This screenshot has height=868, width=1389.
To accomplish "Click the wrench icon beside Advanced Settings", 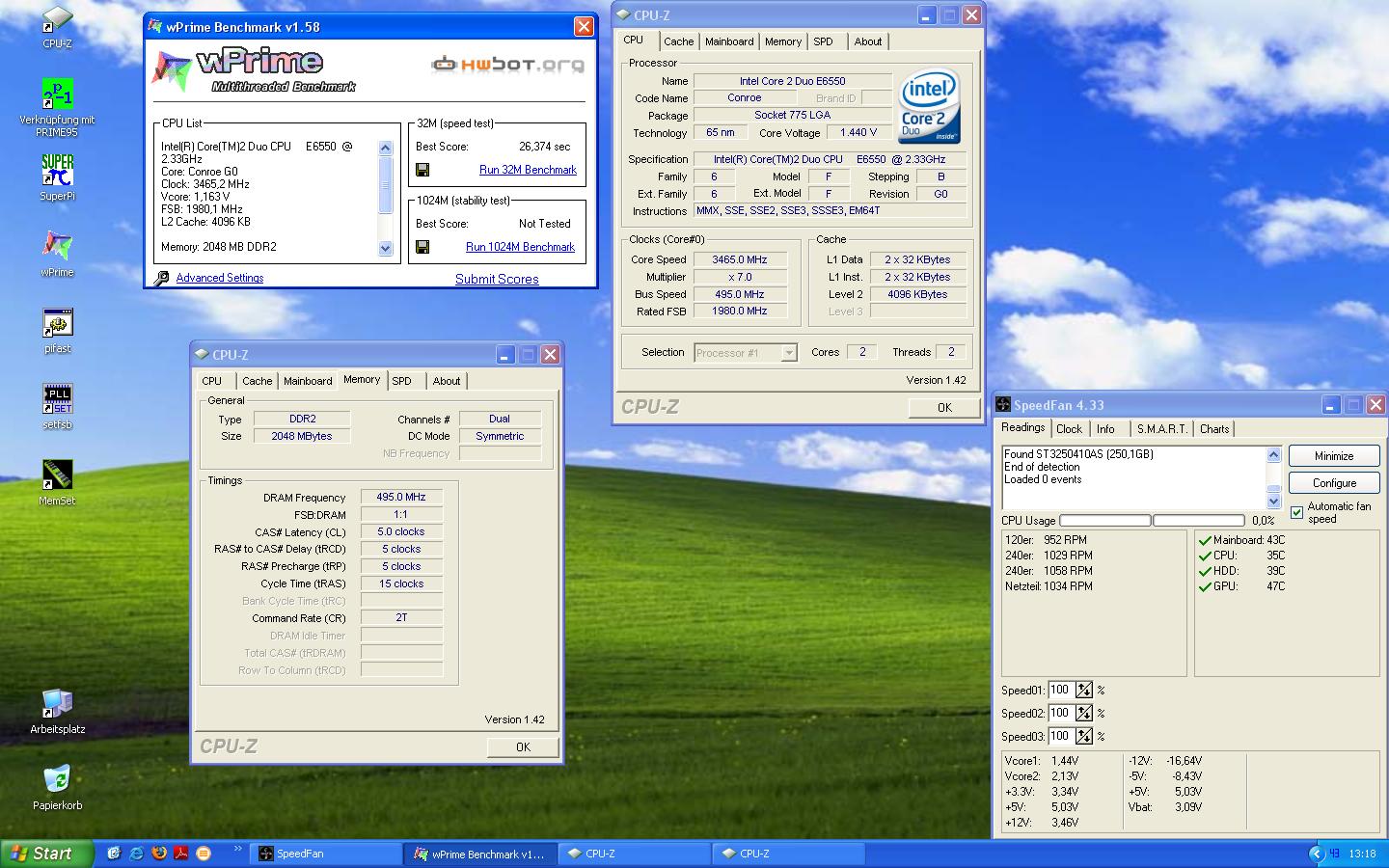I will (x=162, y=278).
